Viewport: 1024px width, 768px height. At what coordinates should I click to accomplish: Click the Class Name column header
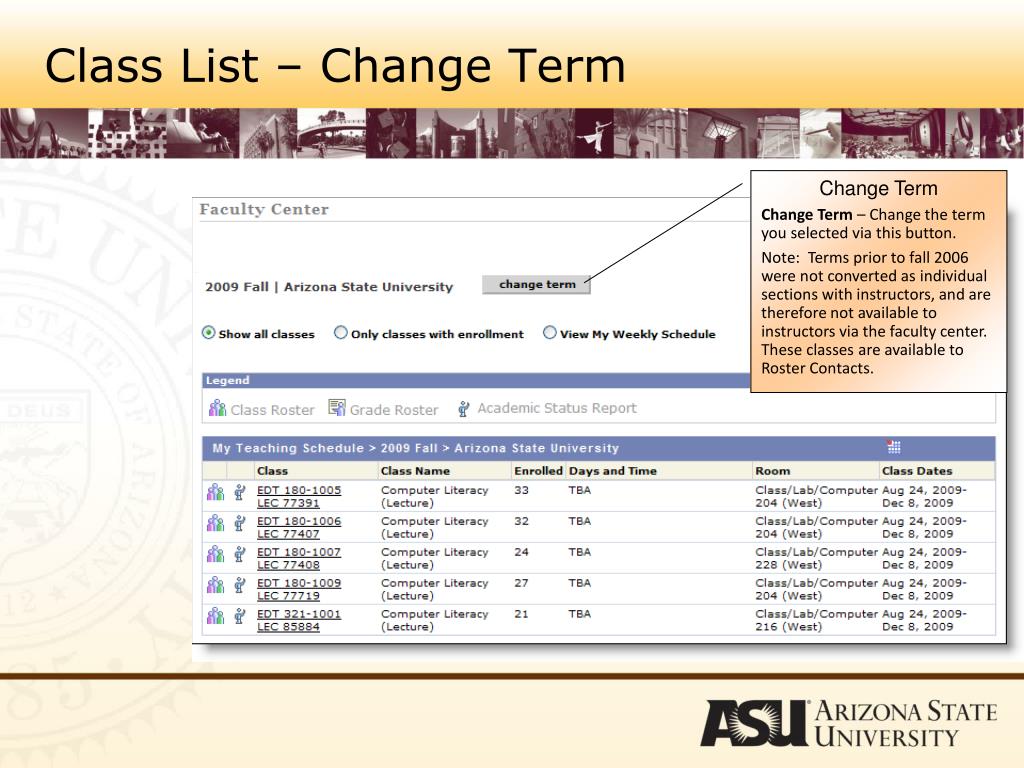coord(415,471)
